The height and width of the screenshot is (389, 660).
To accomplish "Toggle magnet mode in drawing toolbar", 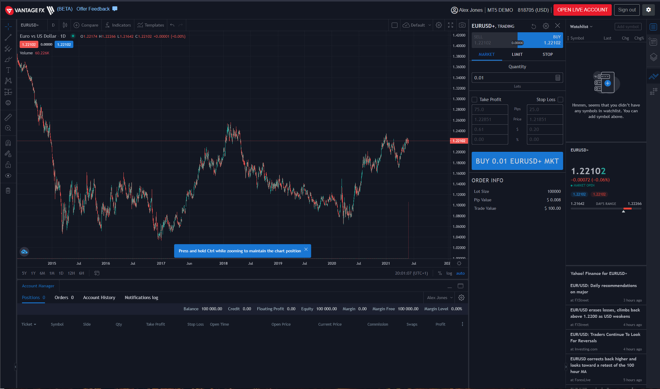I will tap(8, 143).
